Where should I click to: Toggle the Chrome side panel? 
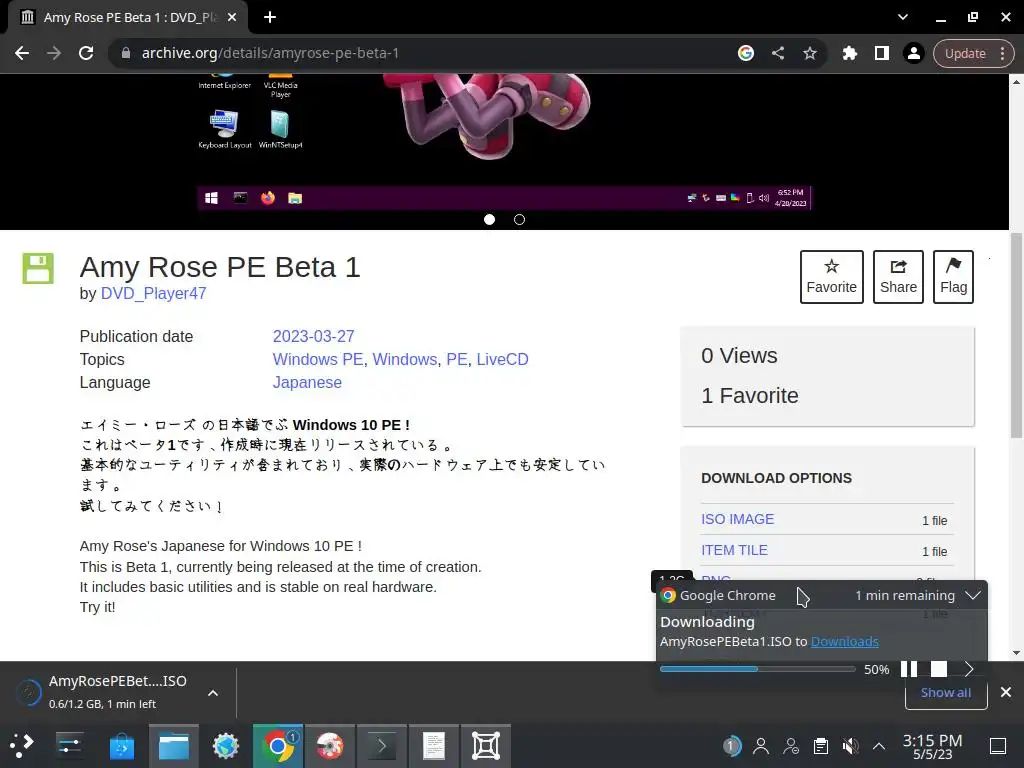click(x=882, y=53)
